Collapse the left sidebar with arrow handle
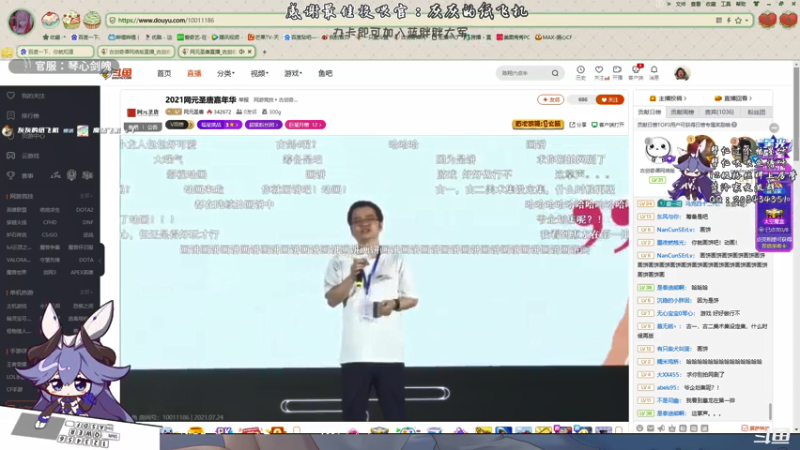 point(101,260)
